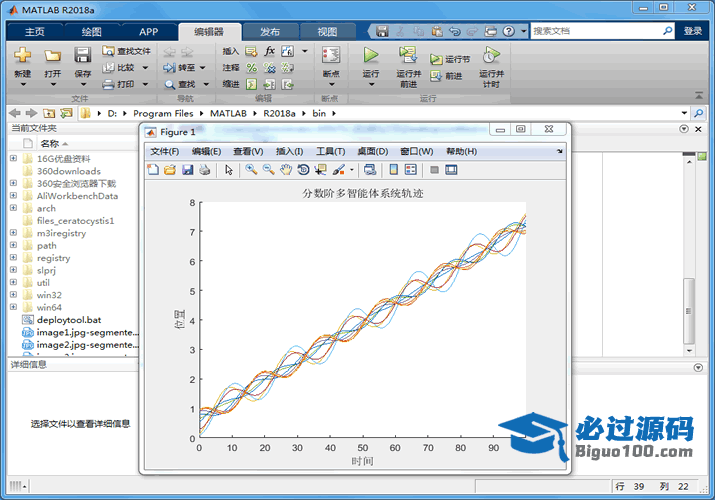
Task: Click the fx insert function icon
Action: click(269, 51)
